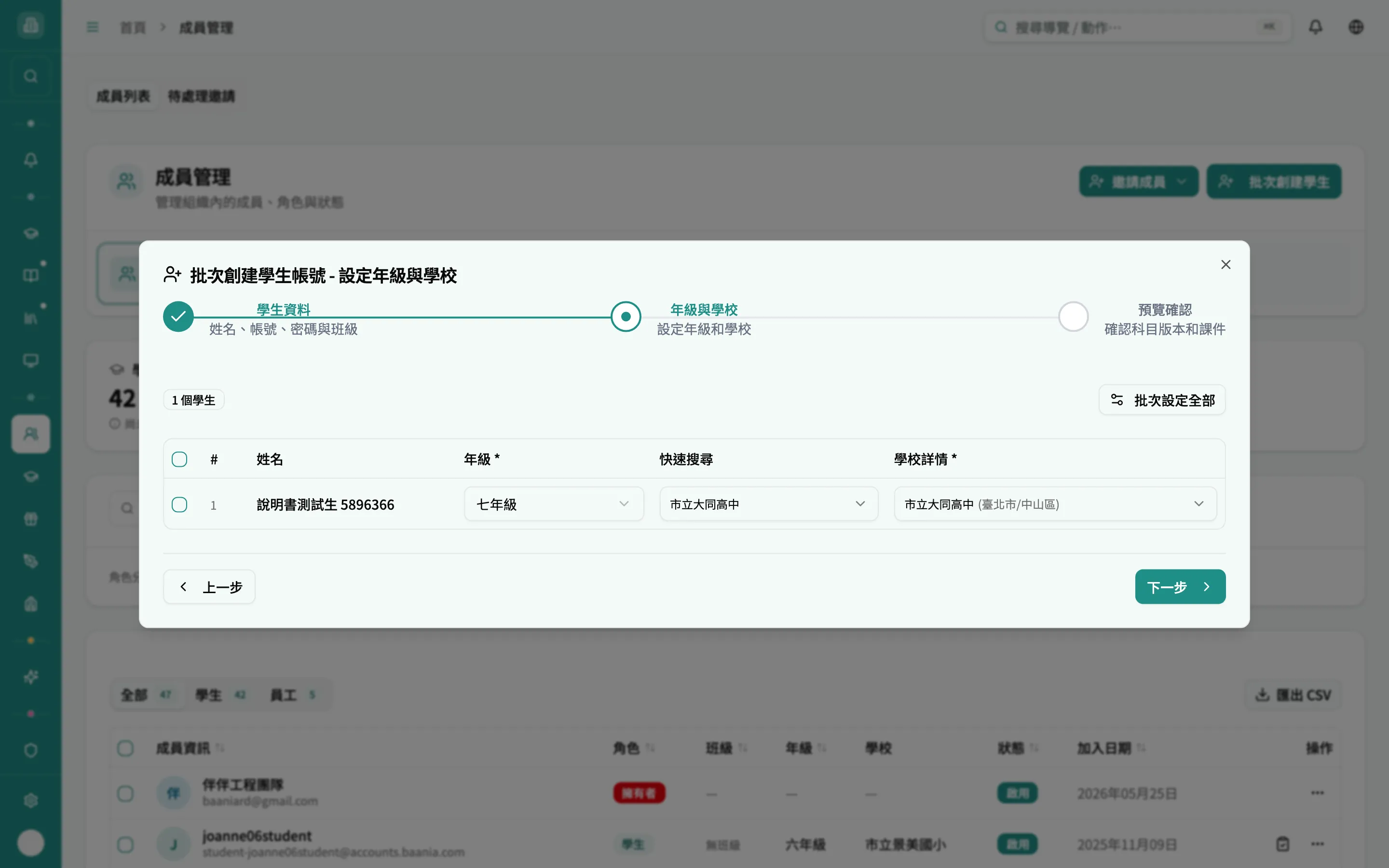Image resolution: width=1389 pixels, height=868 pixels.
Task: Toggle the member list header checkbox
Action: [x=125, y=748]
